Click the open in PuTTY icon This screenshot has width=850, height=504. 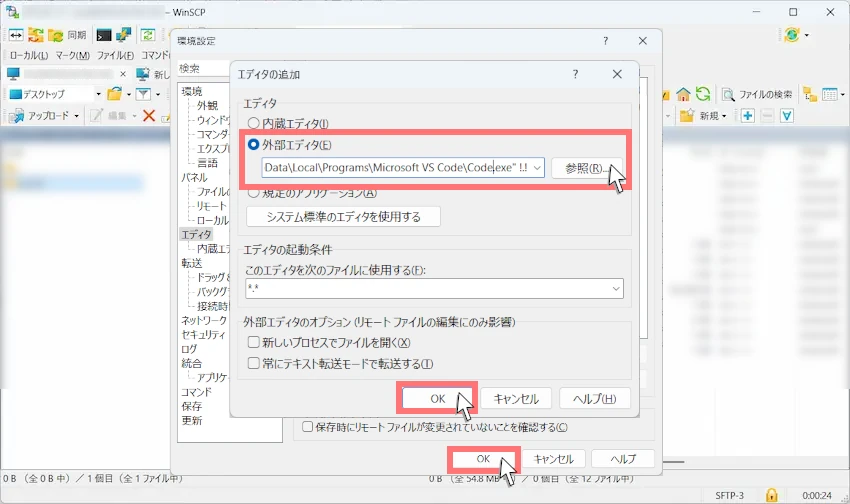[124, 35]
